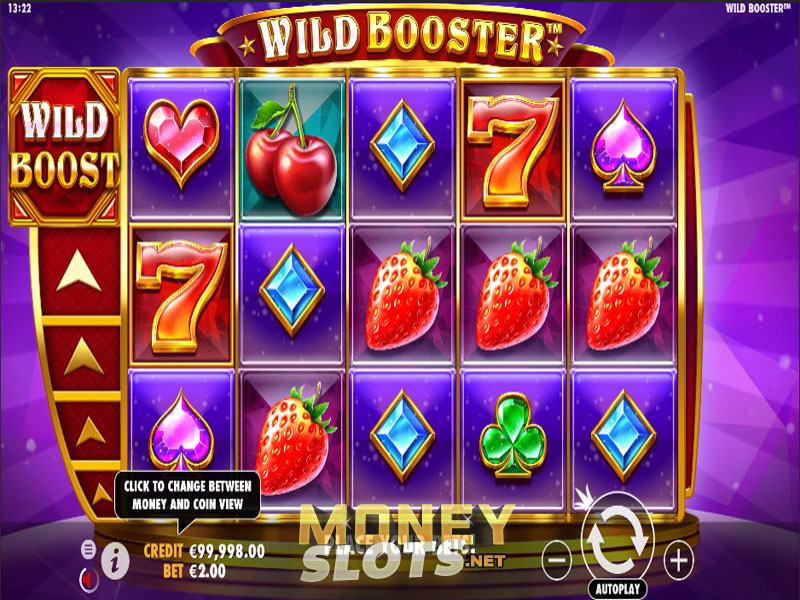Select the third Wild Boost arrow
This screenshot has width=800, height=600.
[91, 431]
